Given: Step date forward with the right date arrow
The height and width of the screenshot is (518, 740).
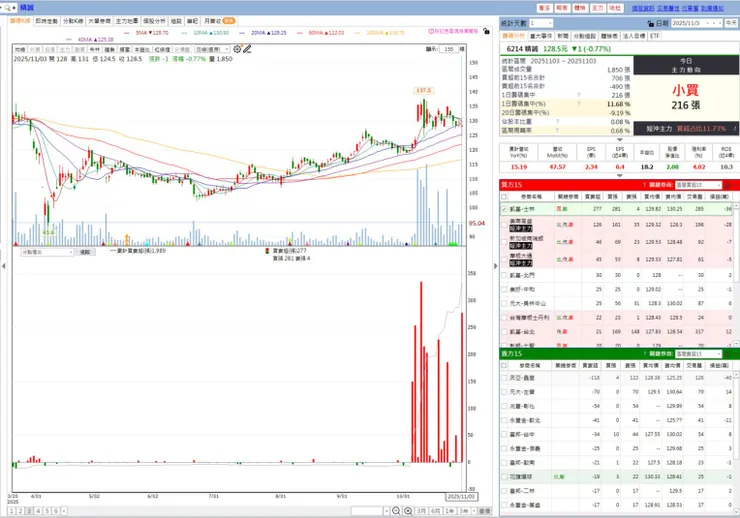Looking at the screenshot, I should point(720,23).
